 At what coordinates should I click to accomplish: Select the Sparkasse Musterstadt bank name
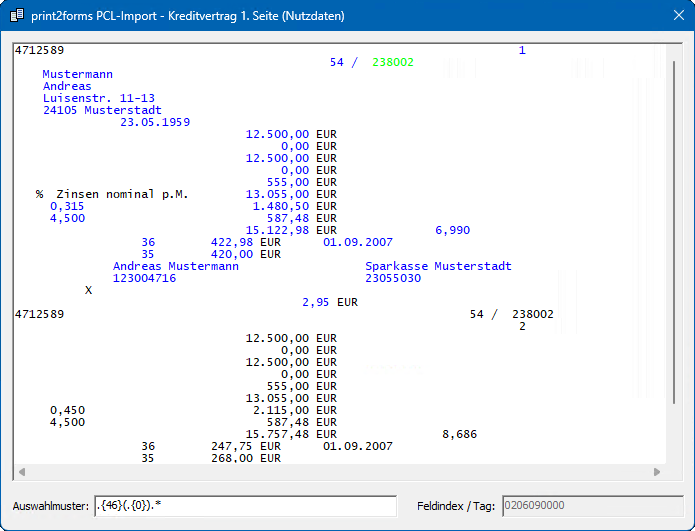[x=438, y=266]
